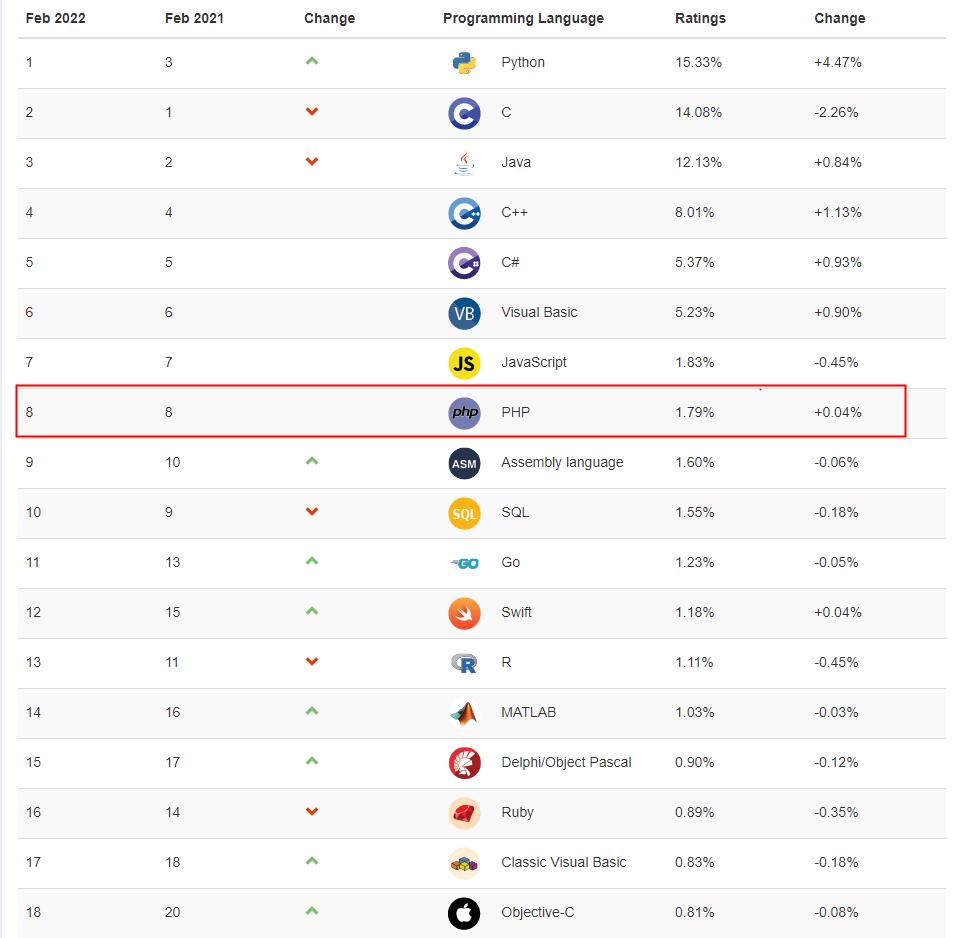This screenshot has width=961, height=938.
Task: Click the Python logo icon
Action: coord(464,63)
